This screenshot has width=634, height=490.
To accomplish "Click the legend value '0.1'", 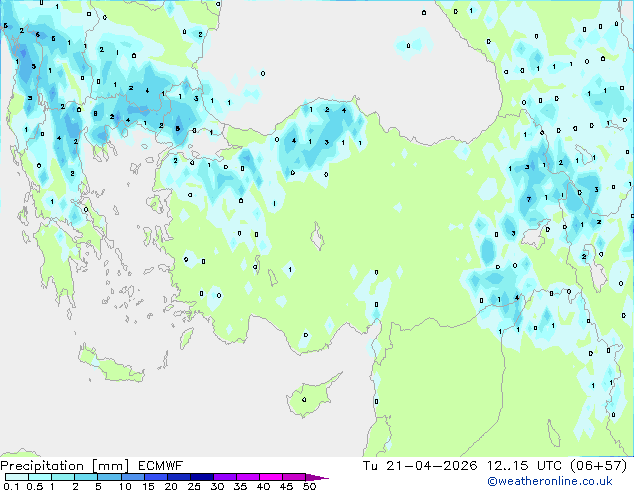I will [11, 486].
